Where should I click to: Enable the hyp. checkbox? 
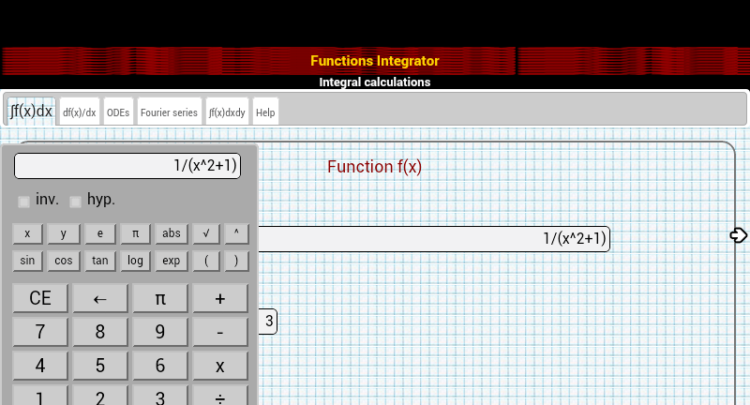coord(76,201)
